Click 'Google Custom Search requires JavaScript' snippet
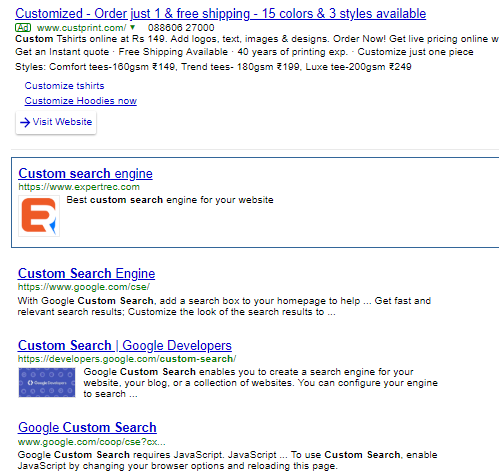The image size is (499, 473). (227, 460)
